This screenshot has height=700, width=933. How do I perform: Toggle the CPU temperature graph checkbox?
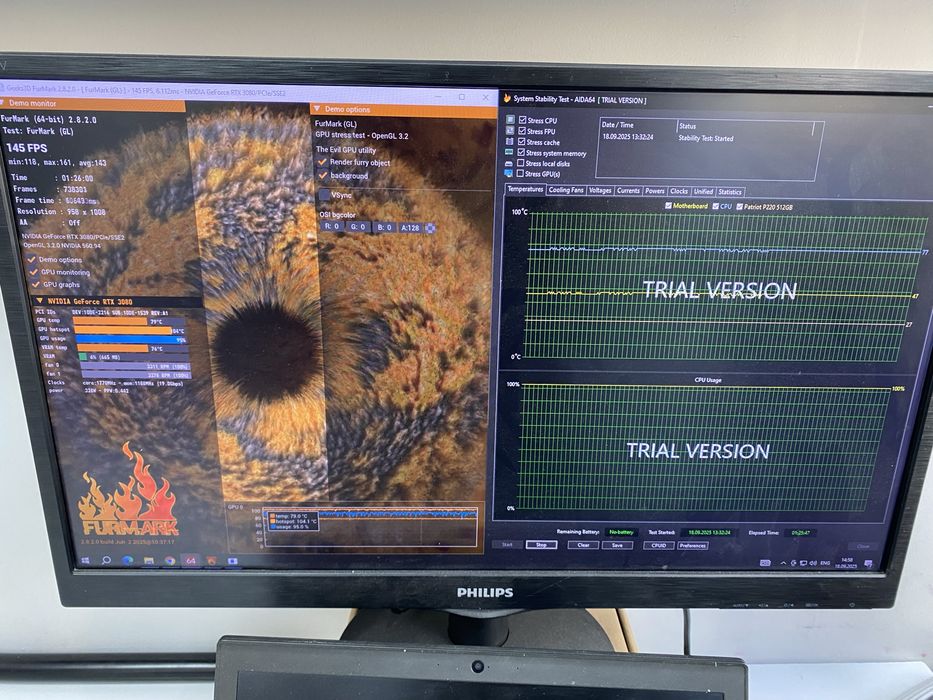pyautogui.click(x=715, y=206)
